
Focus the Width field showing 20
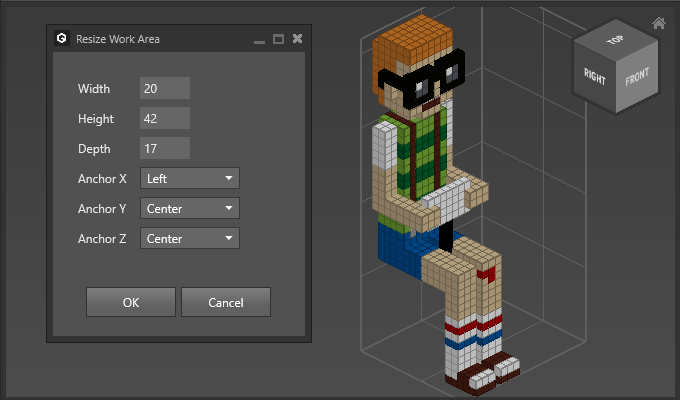[165, 89]
